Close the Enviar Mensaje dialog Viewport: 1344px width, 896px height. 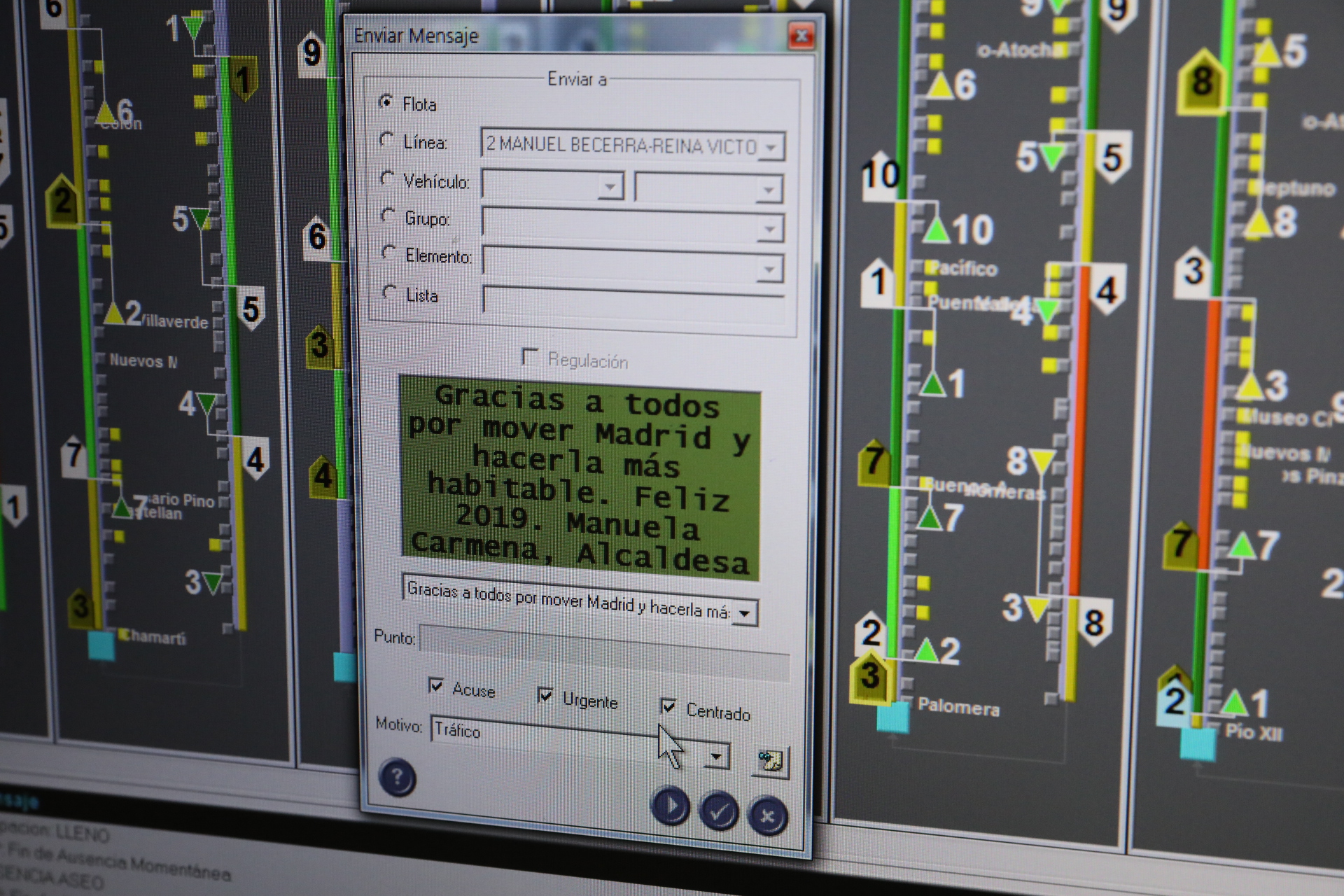click(x=801, y=36)
